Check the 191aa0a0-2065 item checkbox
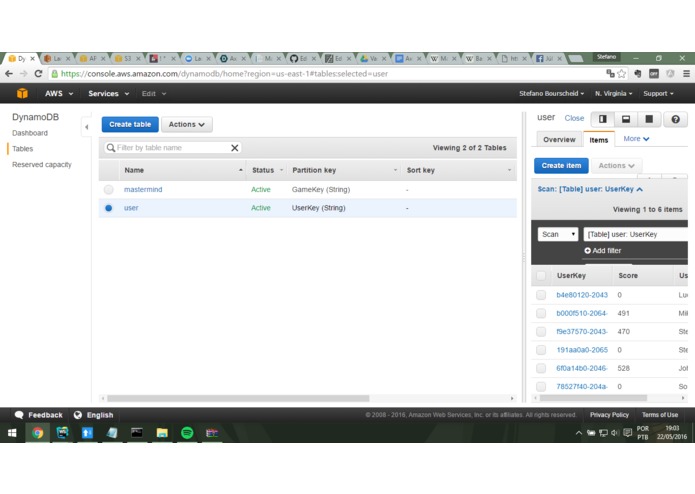This screenshot has height=494, width=695. [x=541, y=350]
